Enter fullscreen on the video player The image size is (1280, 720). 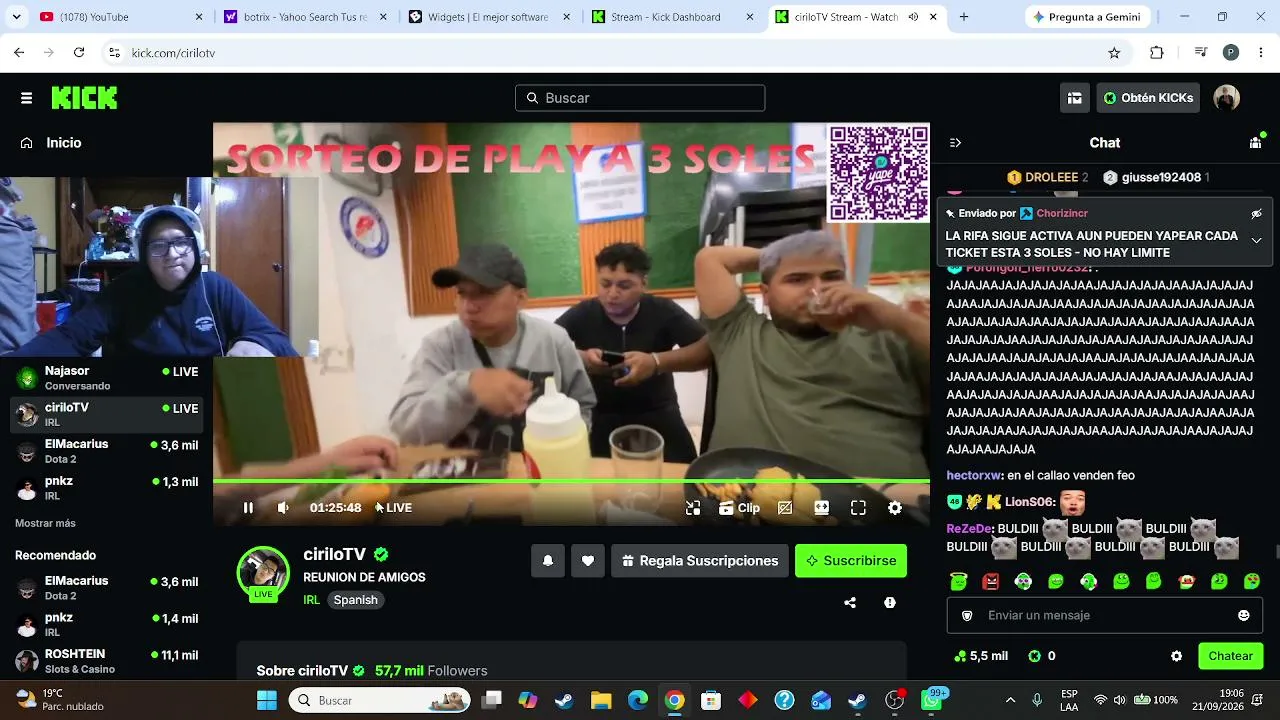pyautogui.click(x=858, y=508)
